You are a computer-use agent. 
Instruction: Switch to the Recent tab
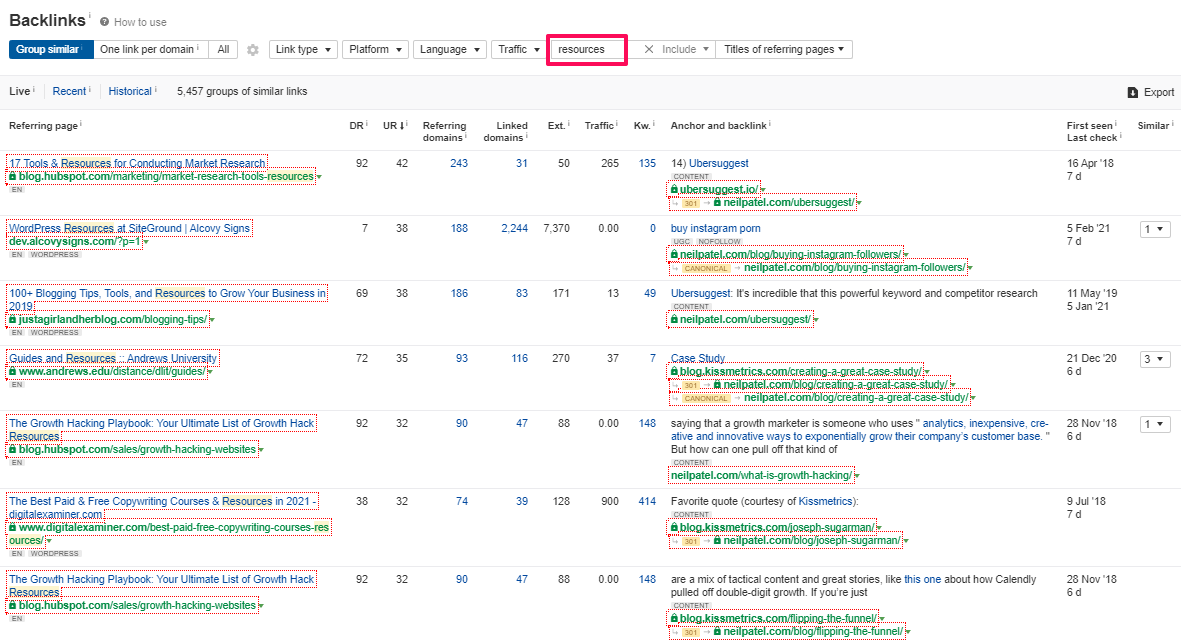69,91
